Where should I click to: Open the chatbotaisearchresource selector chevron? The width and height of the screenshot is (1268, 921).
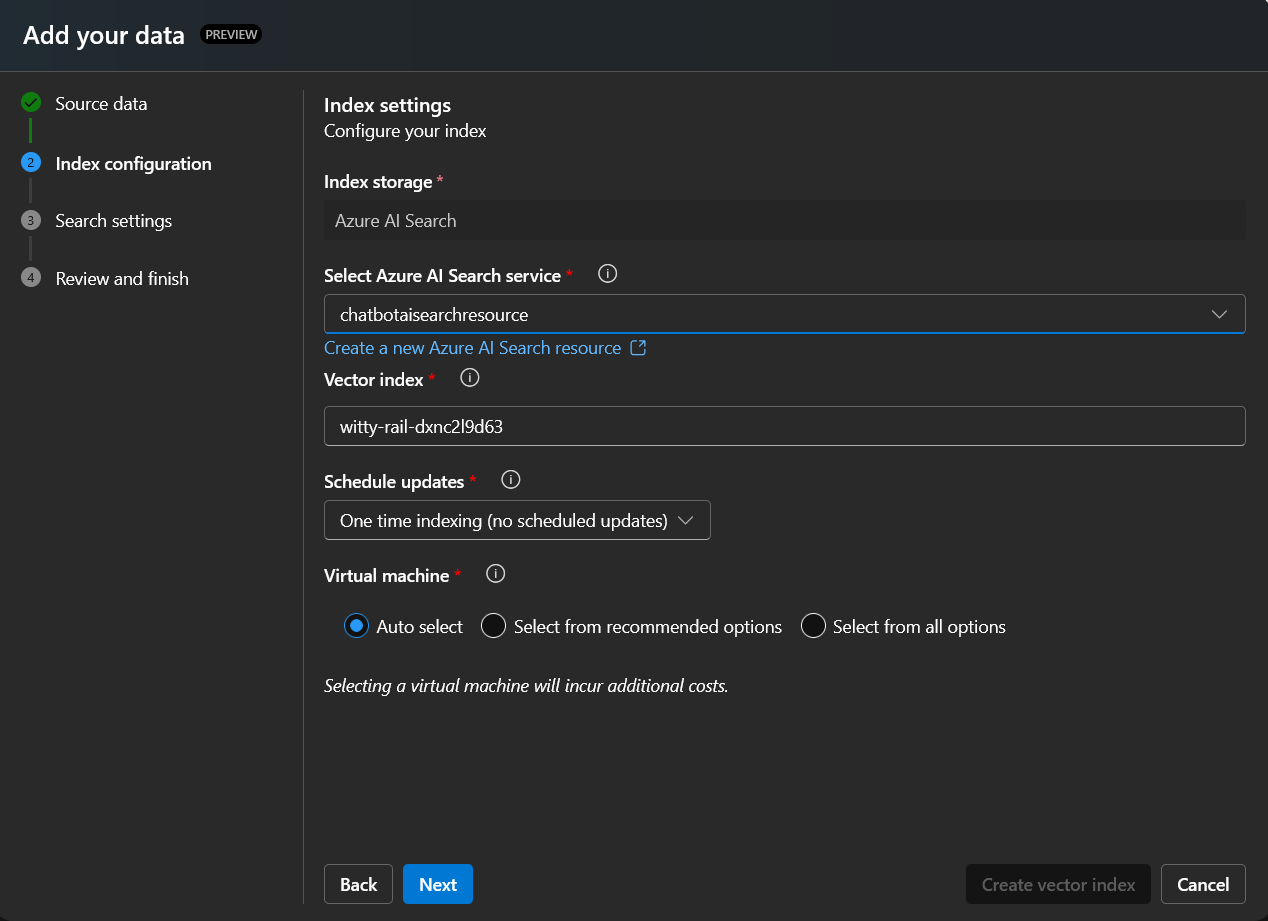coord(1219,313)
